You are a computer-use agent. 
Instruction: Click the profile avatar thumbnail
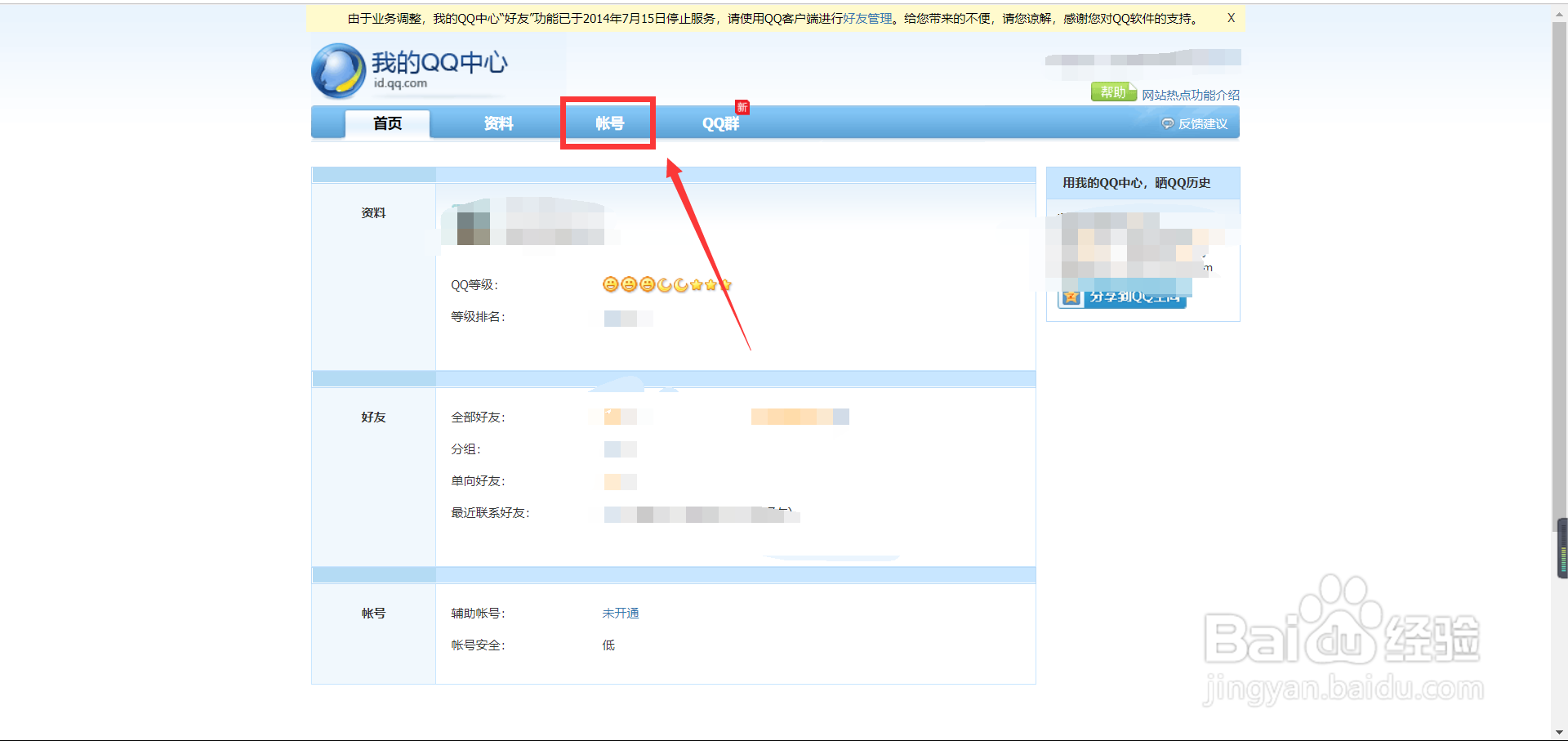(473, 228)
